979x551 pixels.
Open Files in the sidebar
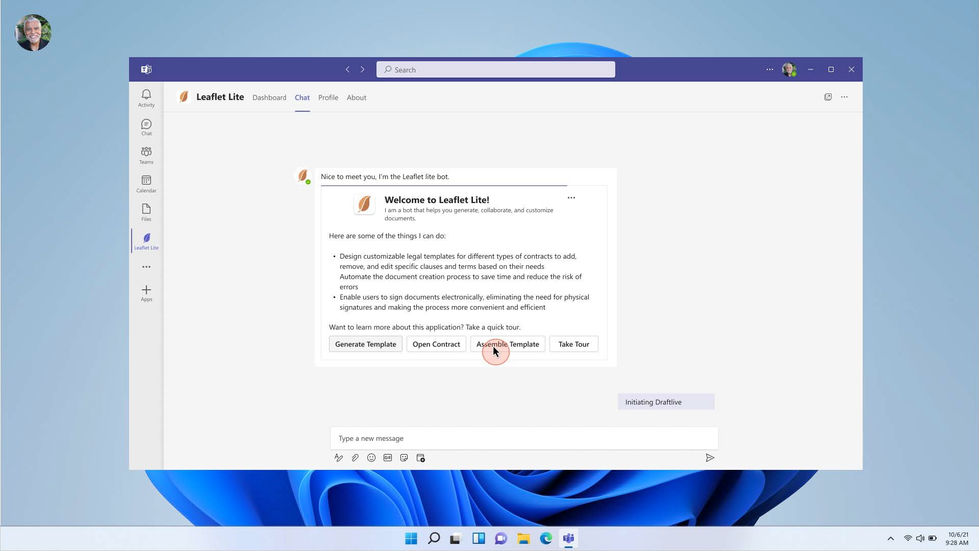point(146,212)
